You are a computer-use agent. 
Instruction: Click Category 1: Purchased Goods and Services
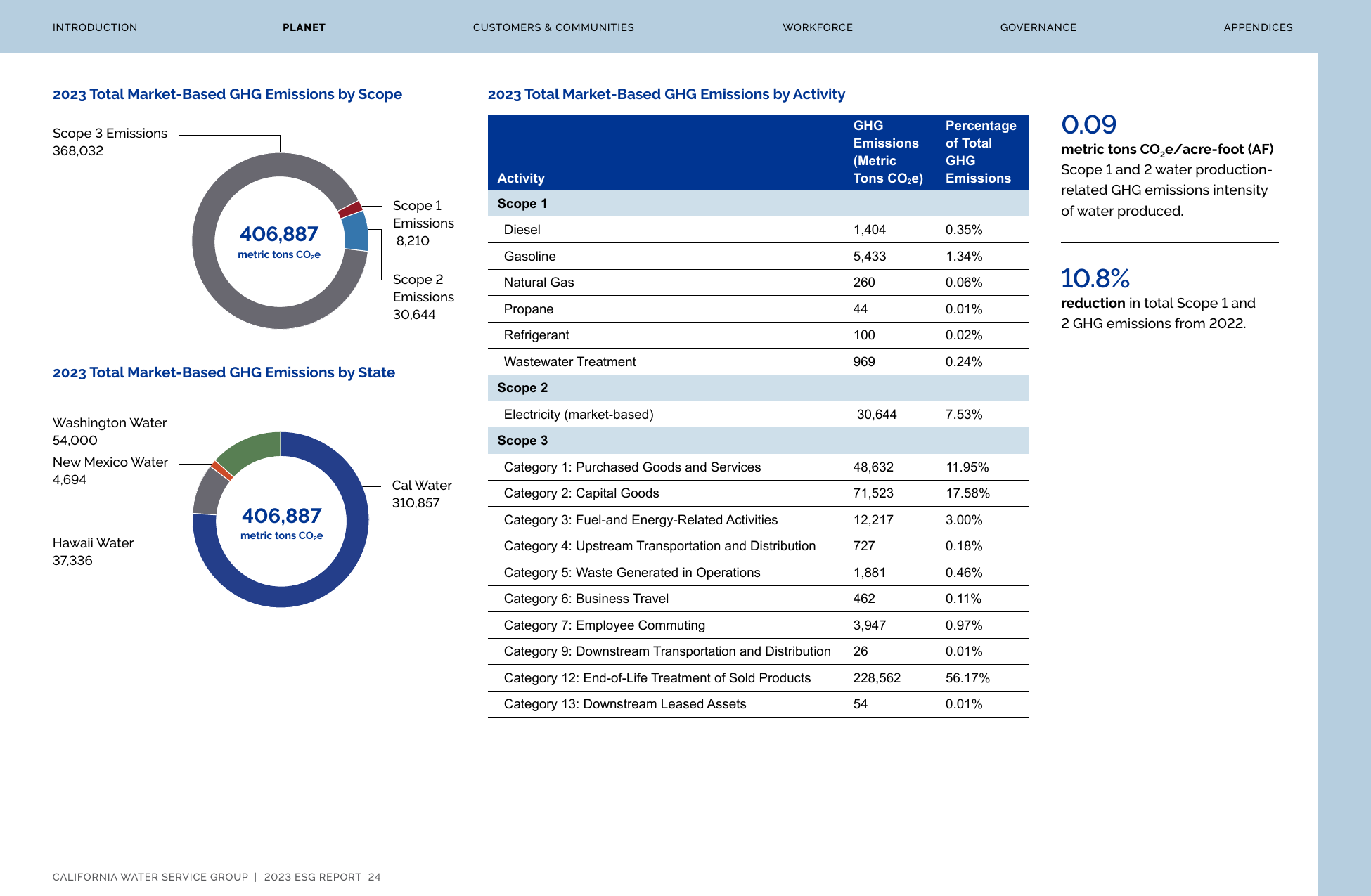(x=632, y=467)
